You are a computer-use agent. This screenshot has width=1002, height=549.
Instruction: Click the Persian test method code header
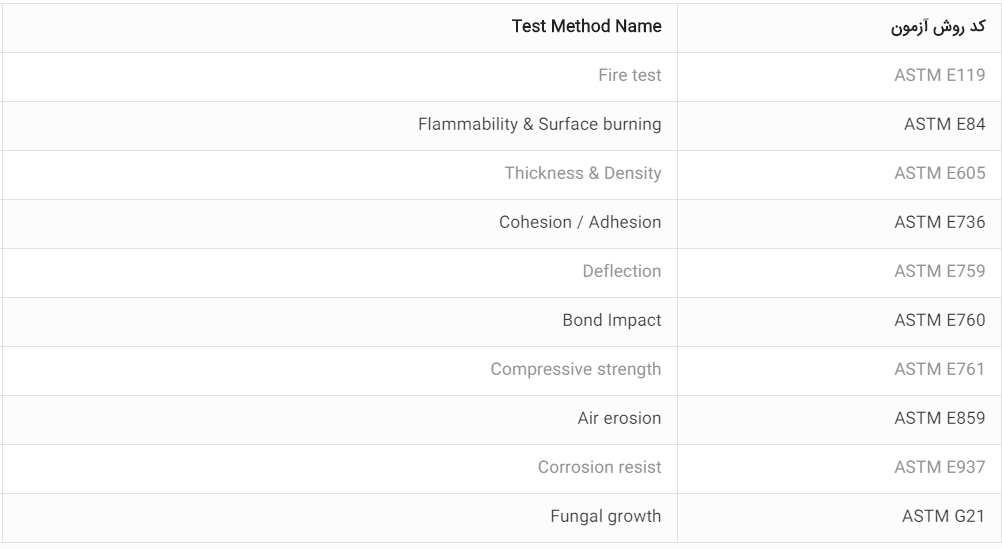point(938,27)
